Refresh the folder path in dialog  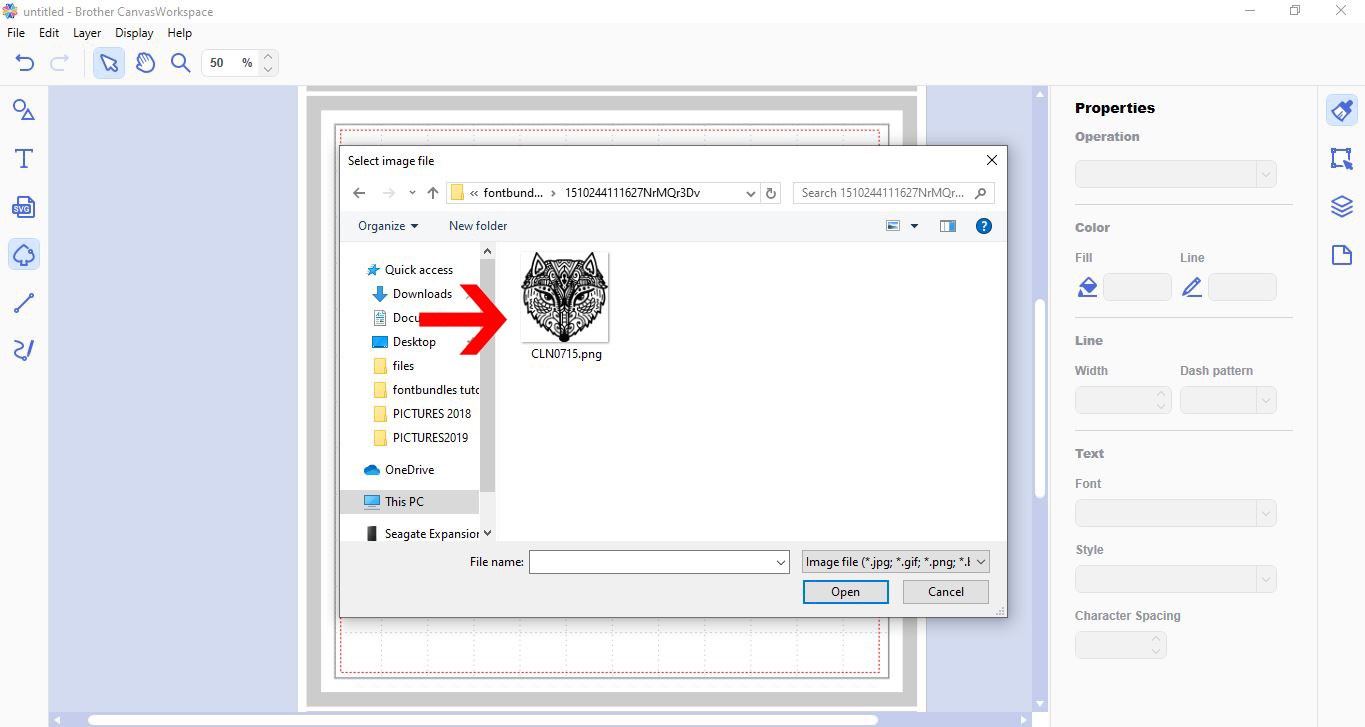(x=771, y=193)
